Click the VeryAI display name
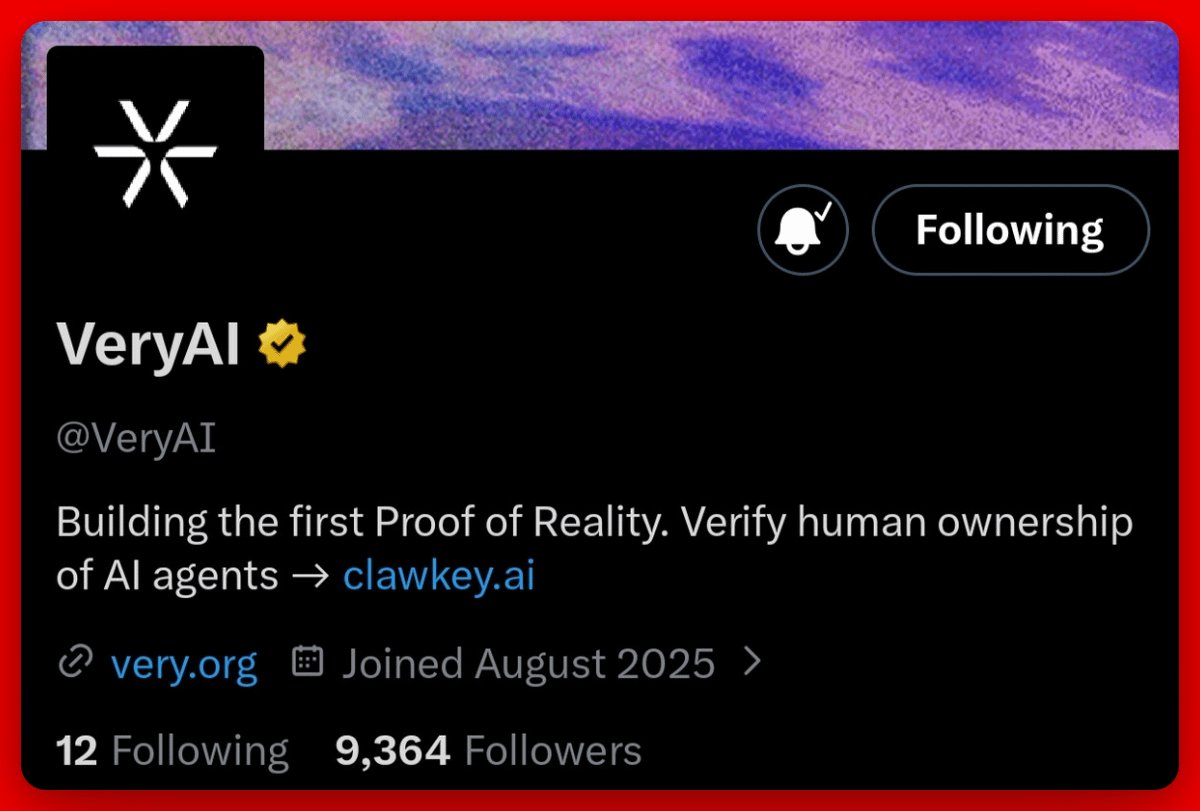 149,345
